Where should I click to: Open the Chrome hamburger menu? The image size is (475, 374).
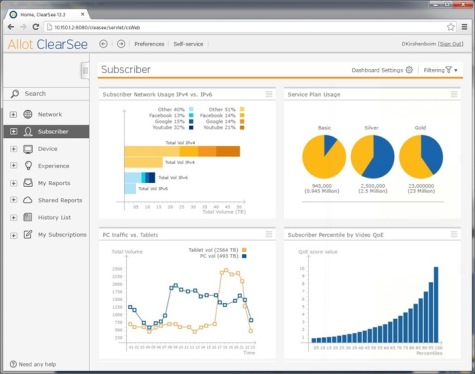[x=464, y=27]
